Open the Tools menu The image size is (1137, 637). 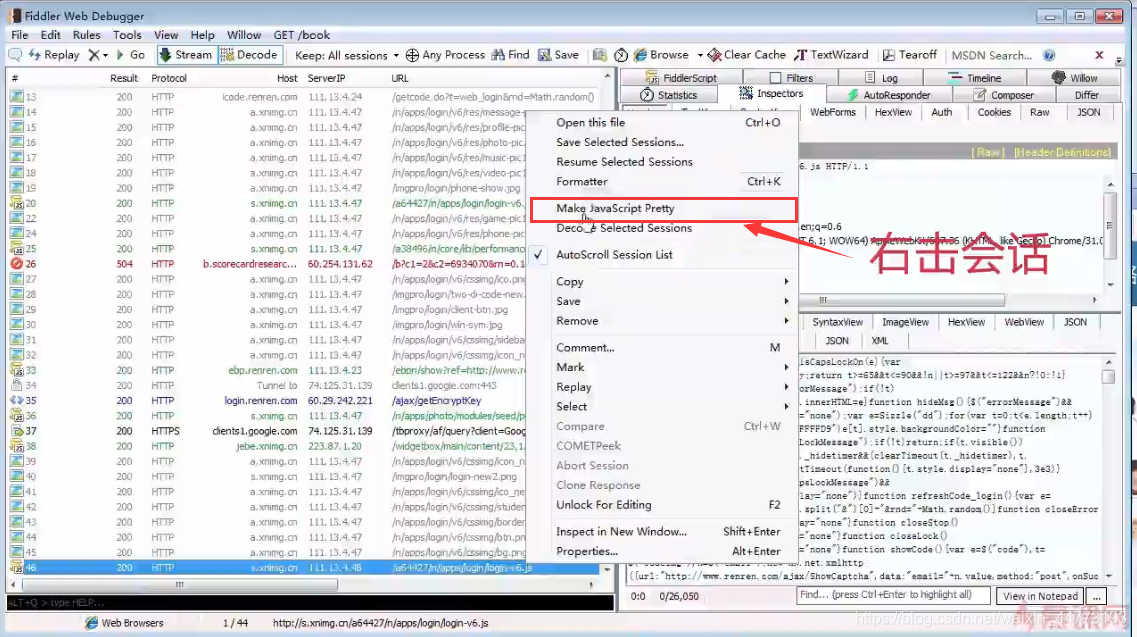tap(127, 35)
